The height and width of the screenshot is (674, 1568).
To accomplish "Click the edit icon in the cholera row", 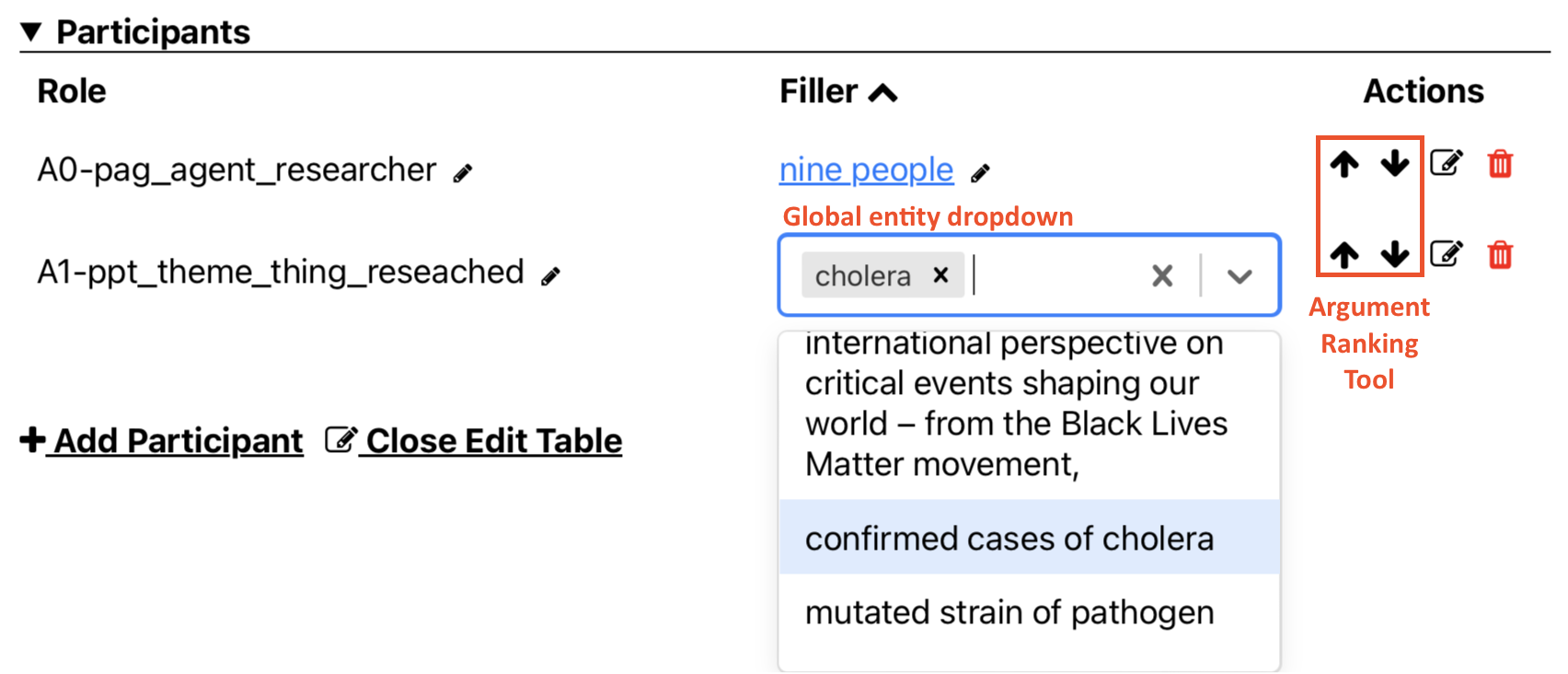I will 1447,254.
